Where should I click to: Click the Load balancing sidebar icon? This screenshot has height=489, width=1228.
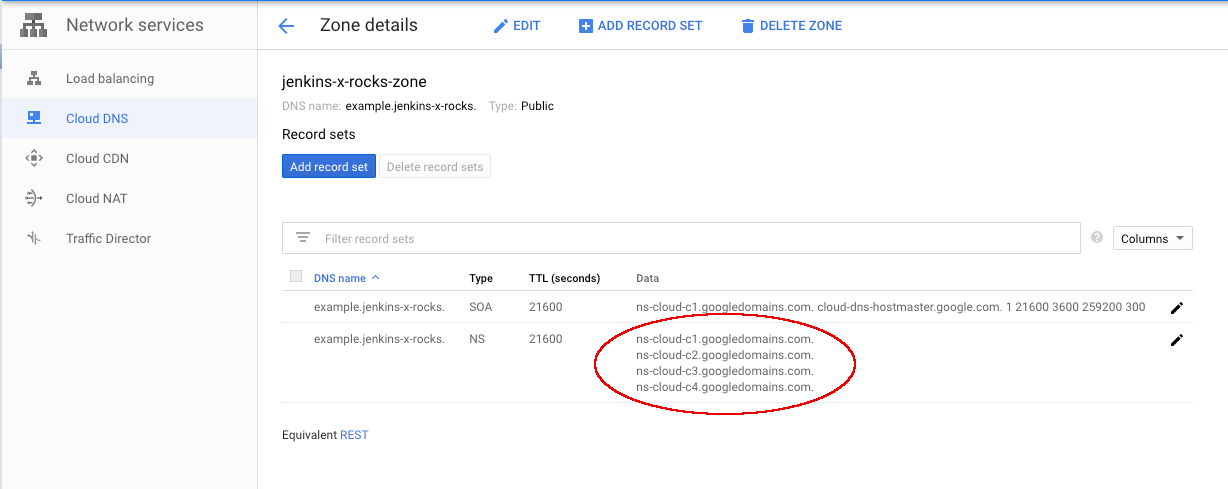(34, 78)
